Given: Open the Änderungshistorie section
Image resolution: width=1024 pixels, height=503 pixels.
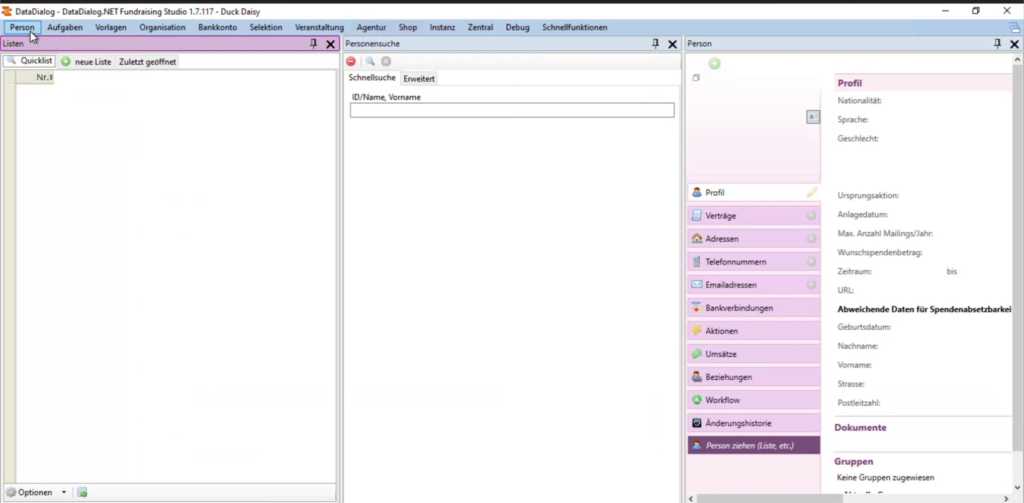Looking at the screenshot, I should 754,423.
